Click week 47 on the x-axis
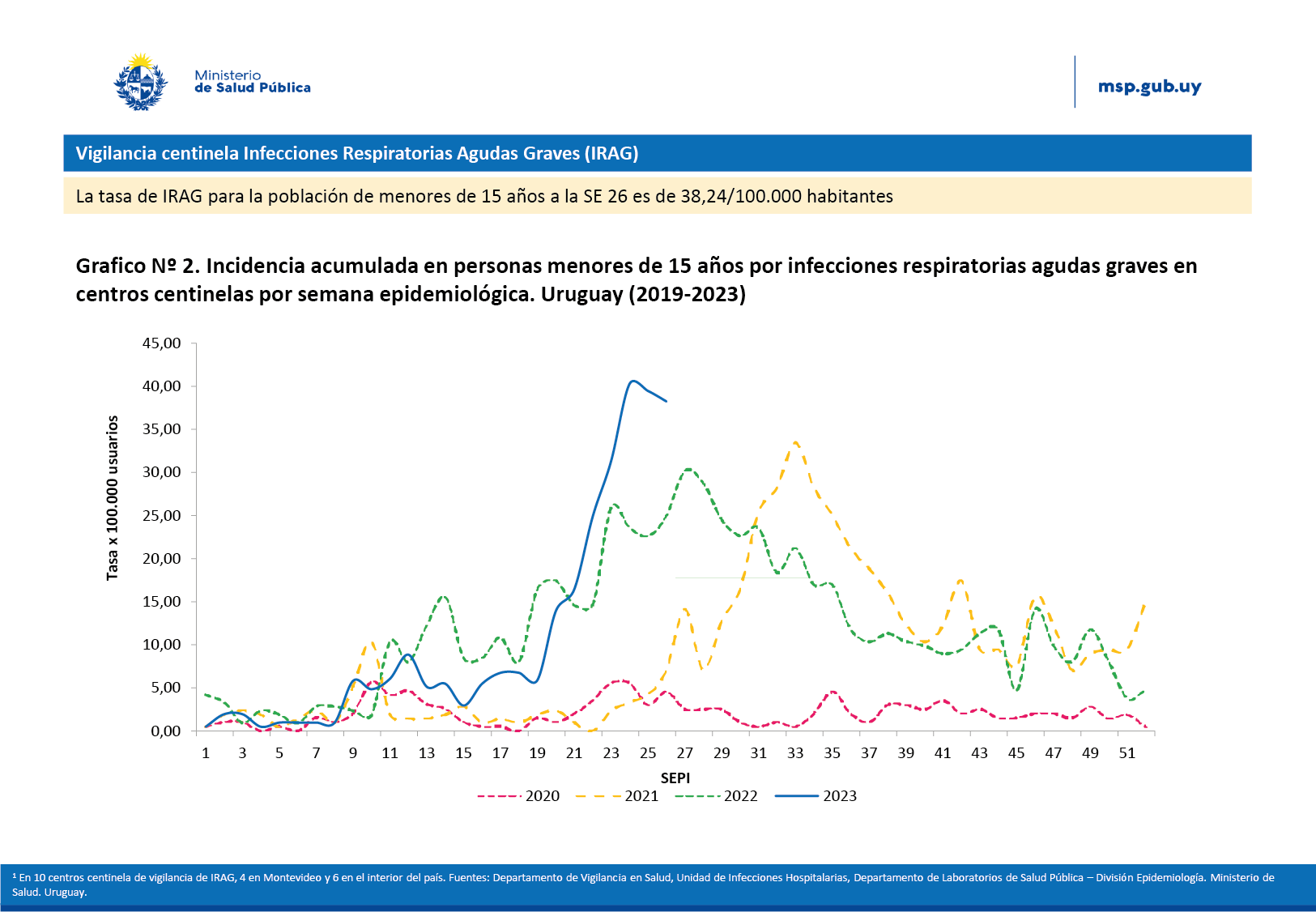This screenshot has width=1316, height=912. coord(1053,752)
